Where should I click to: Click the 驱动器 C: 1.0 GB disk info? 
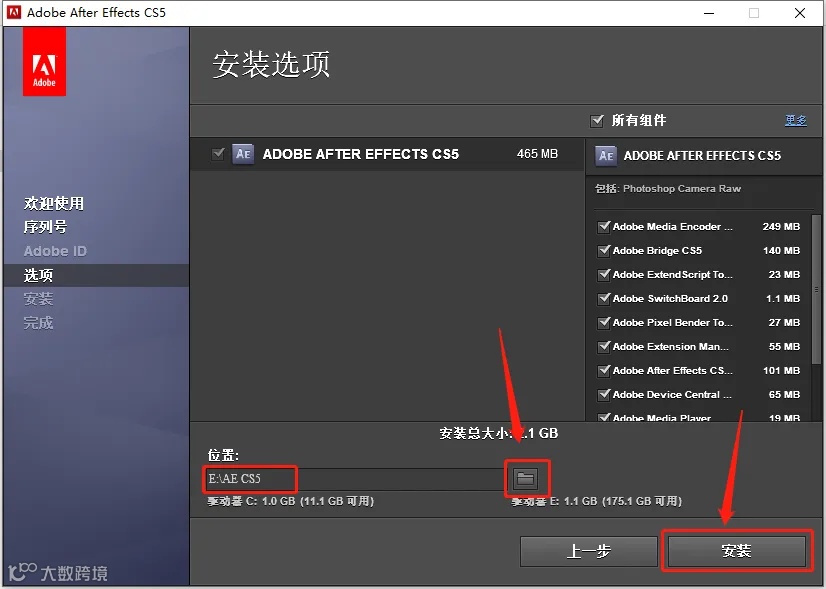290,501
